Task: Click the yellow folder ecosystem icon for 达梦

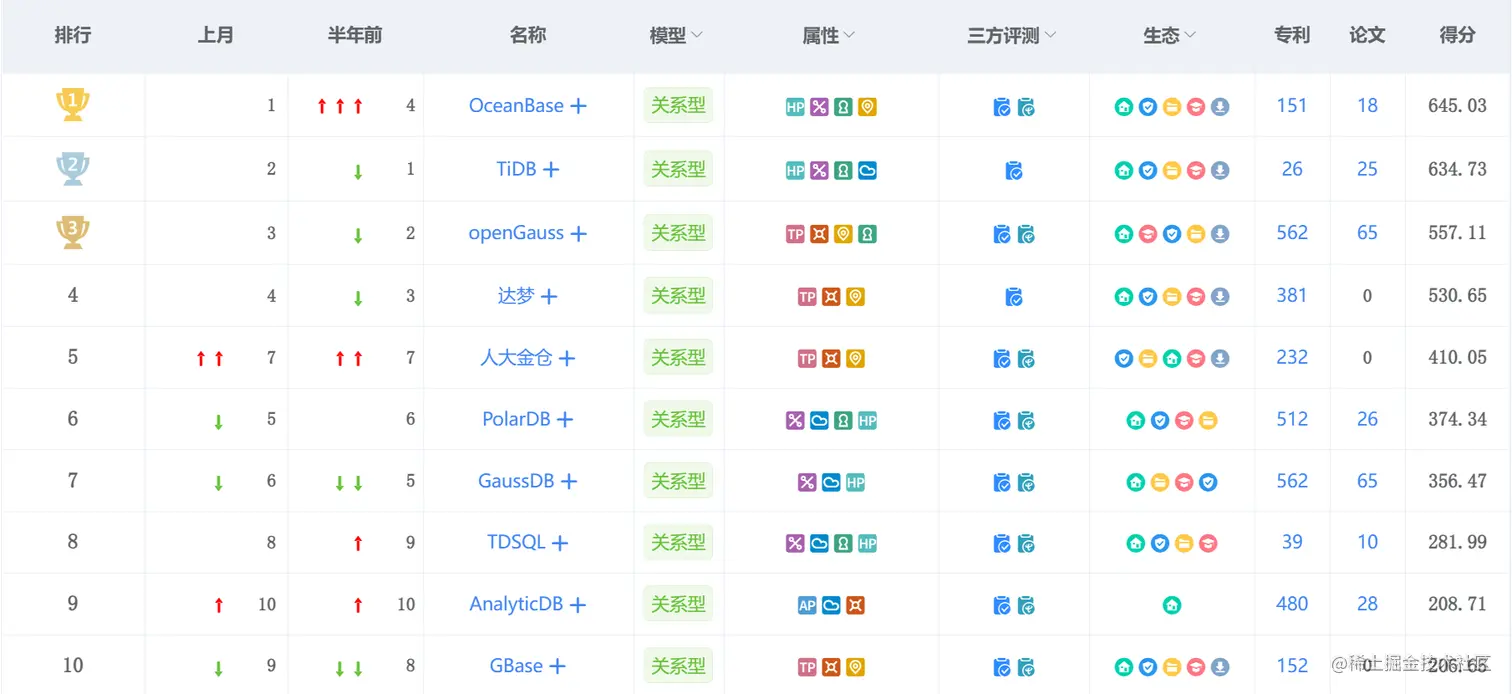Action: pos(1172,297)
